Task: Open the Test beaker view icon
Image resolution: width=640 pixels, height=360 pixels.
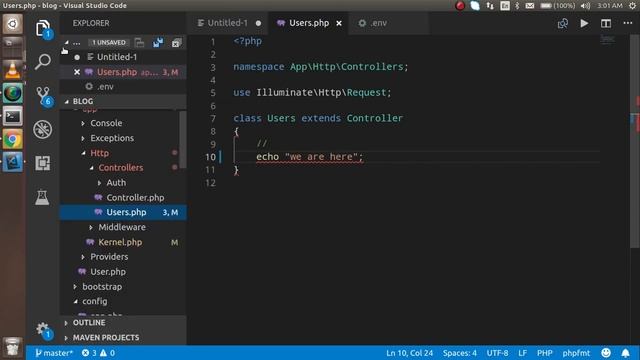Action: click(x=42, y=198)
